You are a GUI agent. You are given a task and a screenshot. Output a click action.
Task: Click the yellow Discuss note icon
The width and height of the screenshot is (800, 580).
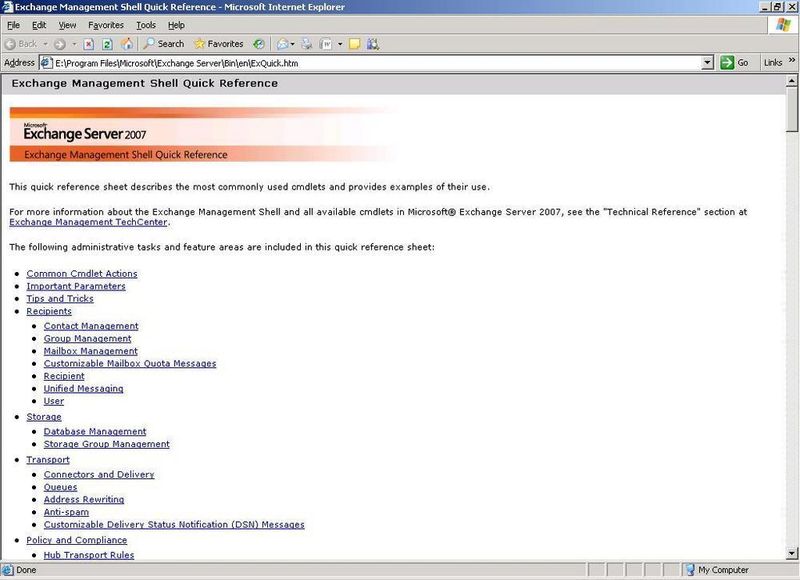click(x=355, y=44)
